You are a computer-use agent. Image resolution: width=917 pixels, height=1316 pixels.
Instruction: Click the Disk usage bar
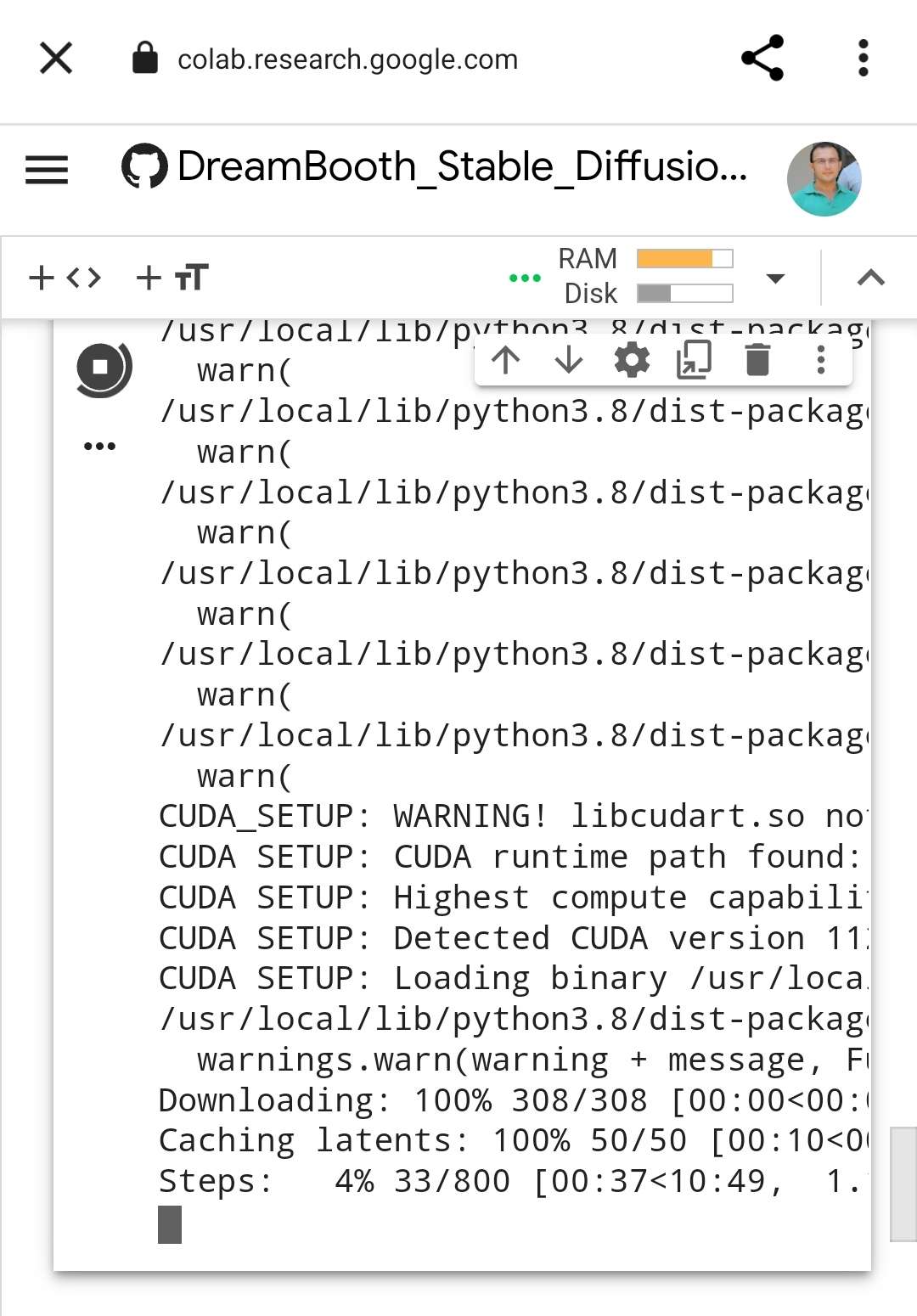(684, 294)
